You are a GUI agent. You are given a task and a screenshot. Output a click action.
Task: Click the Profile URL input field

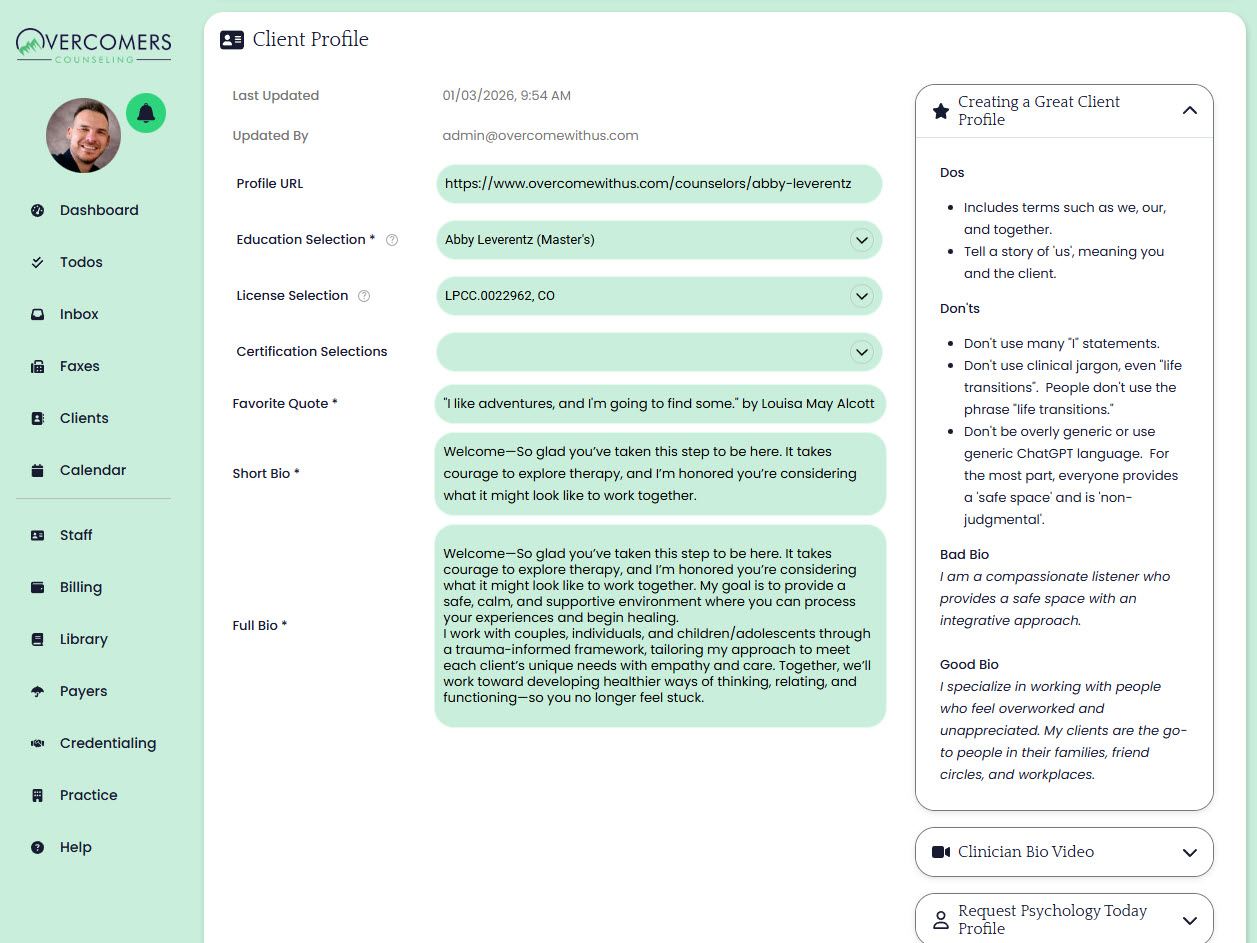point(660,184)
